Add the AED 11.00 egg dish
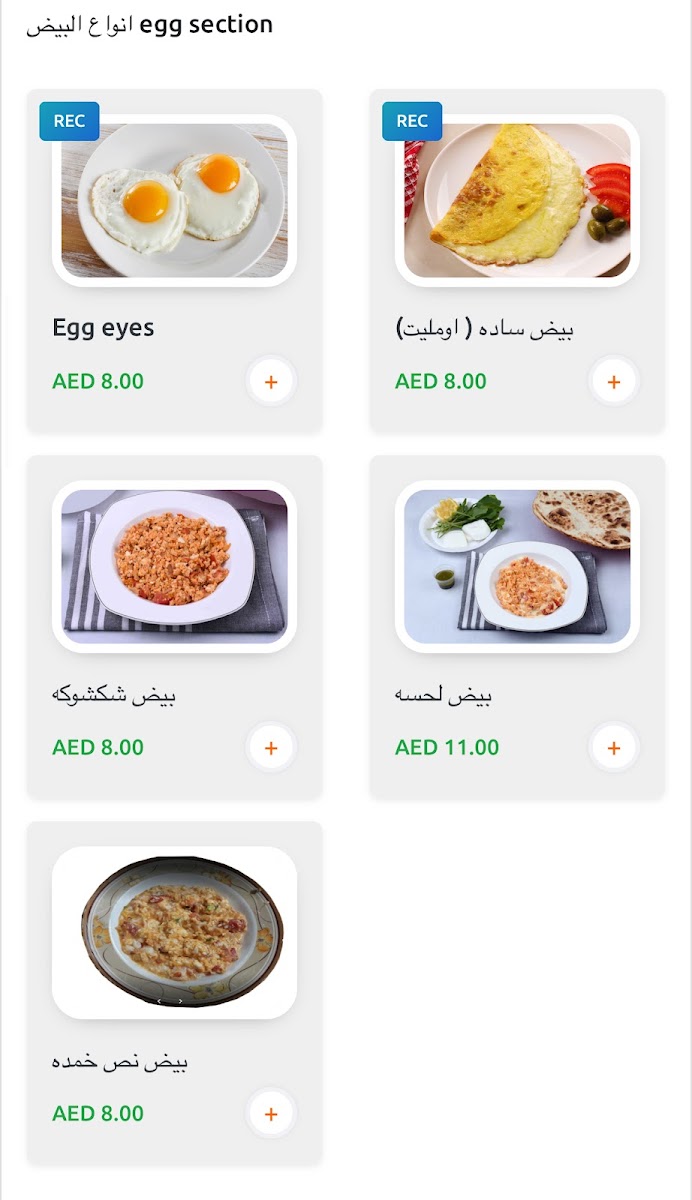692x1200 pixels. [x=613, y=747]
